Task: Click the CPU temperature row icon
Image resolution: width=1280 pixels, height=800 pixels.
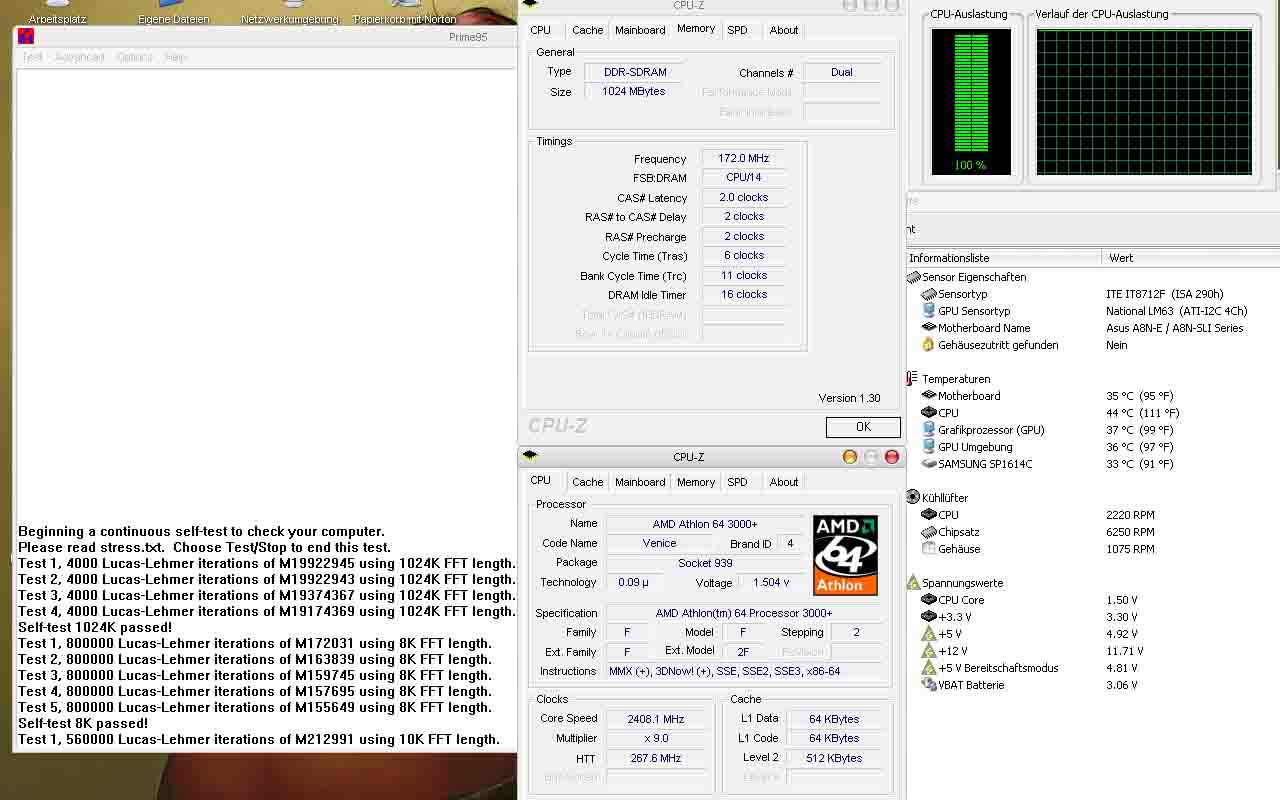Action: click(x=929, y=413)
